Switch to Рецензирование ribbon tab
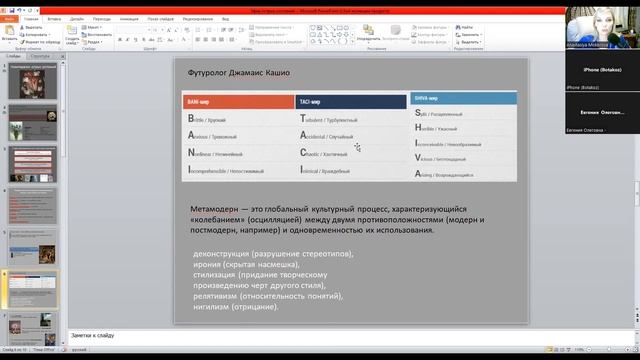640x360 pixels. coord(198,19)
